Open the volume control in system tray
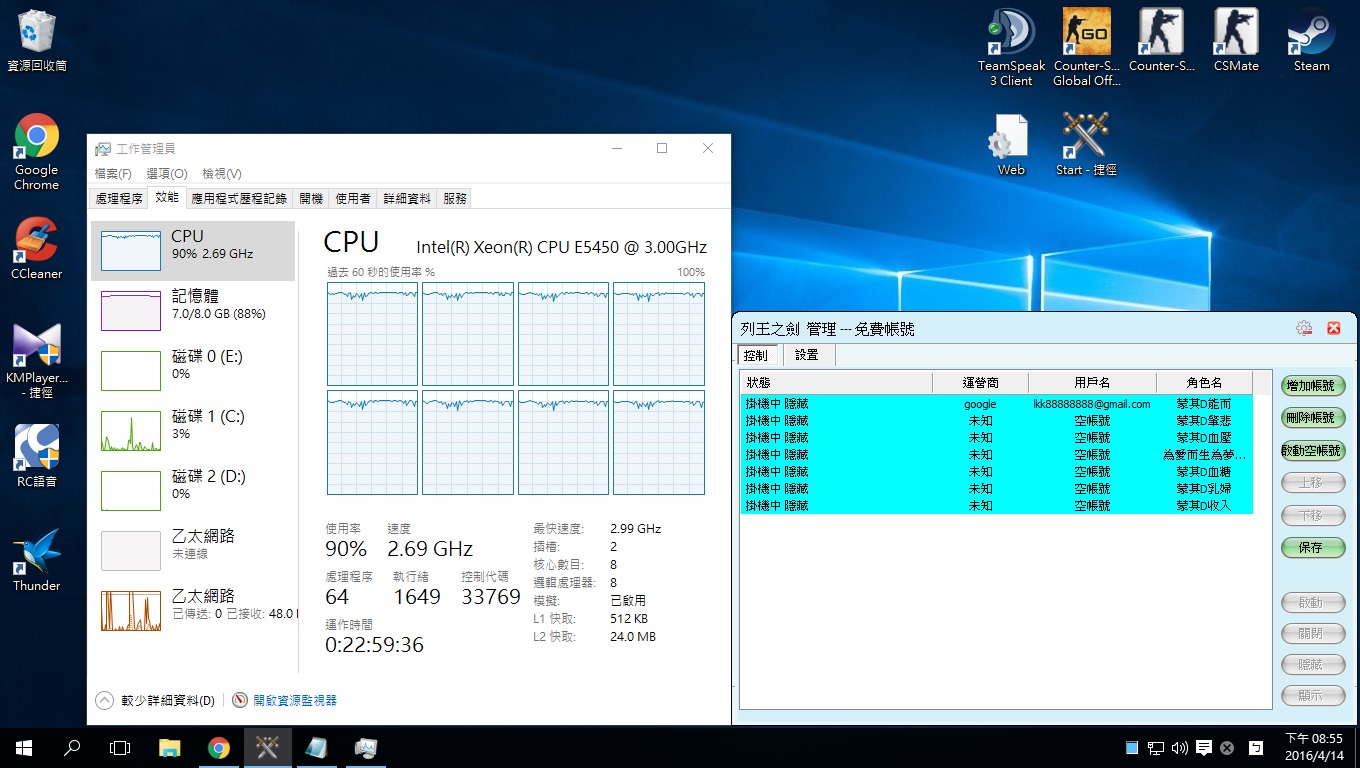 tap(1180, 748)
